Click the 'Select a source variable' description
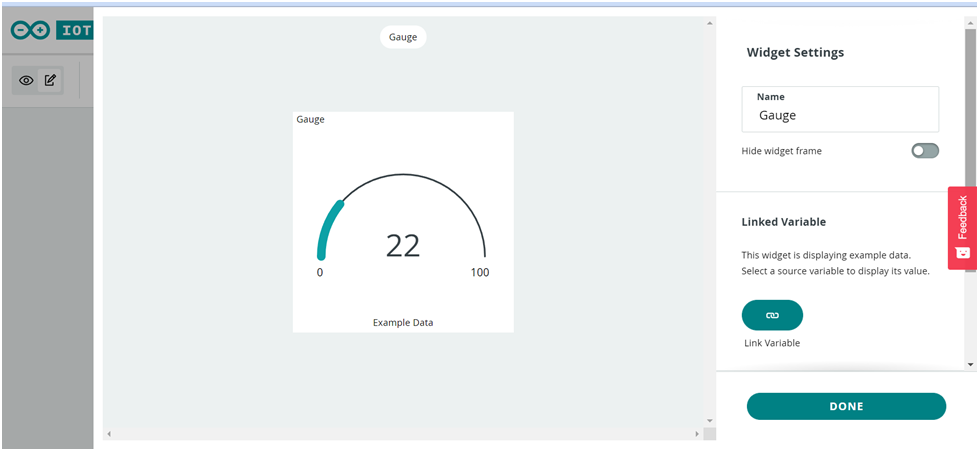Screen dimensions: 979x451 [x=835, y=271]
